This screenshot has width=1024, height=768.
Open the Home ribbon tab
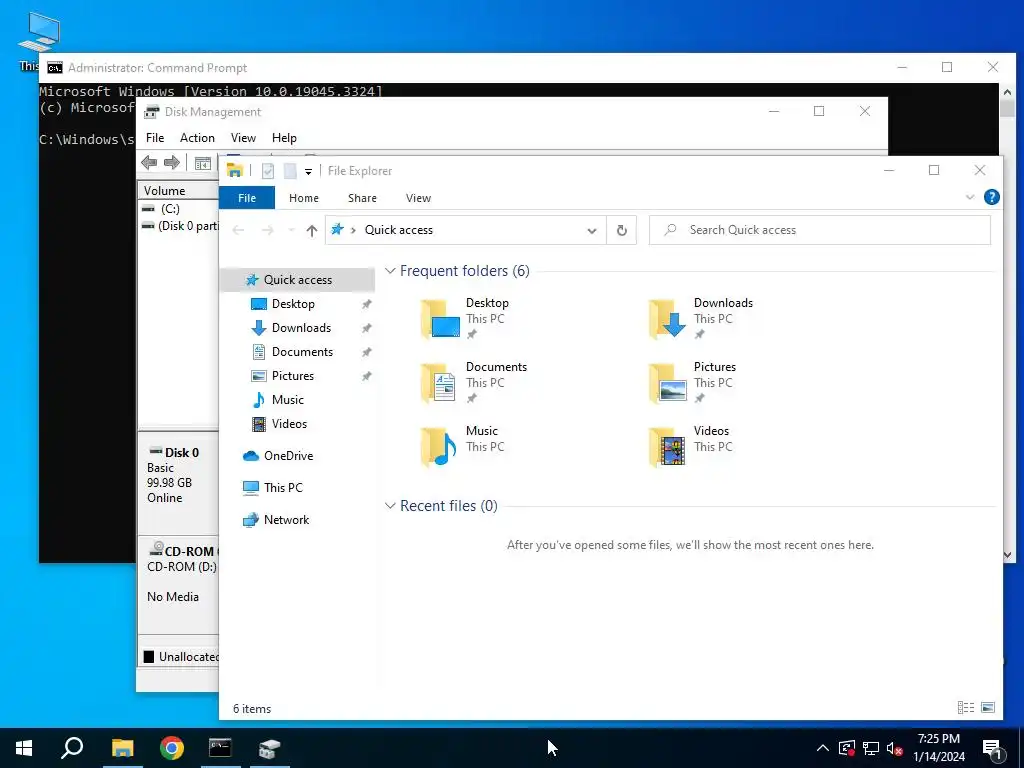(304, 198)
